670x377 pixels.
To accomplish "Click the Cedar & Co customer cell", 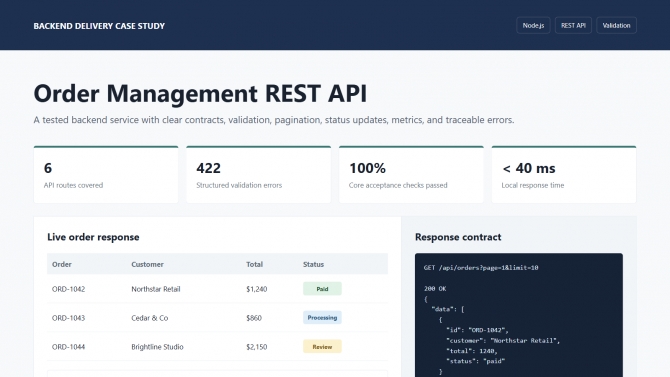I will 150,318.
